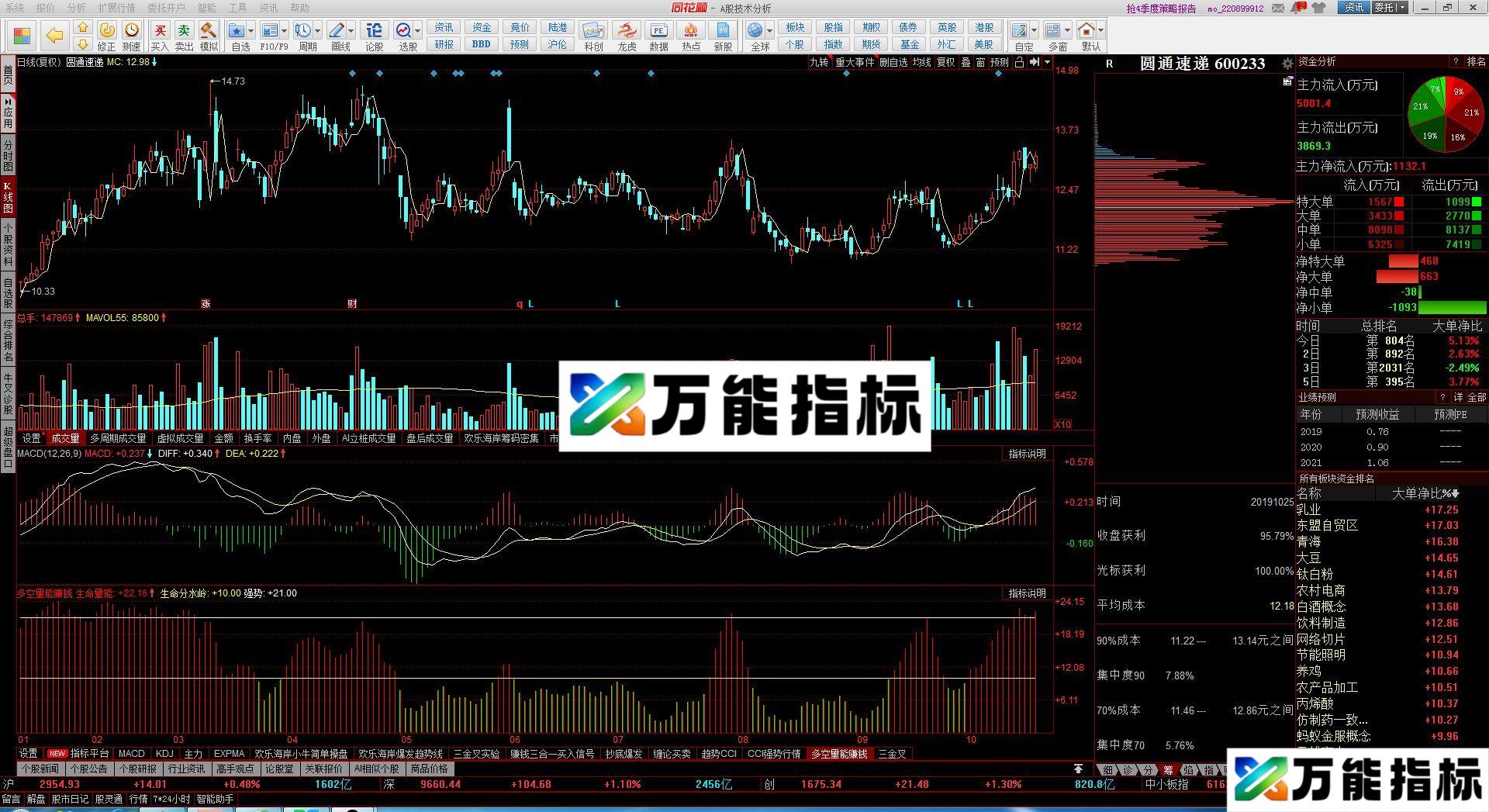Click the gear icon beside 圆通速递 600233

(1287, 64)
